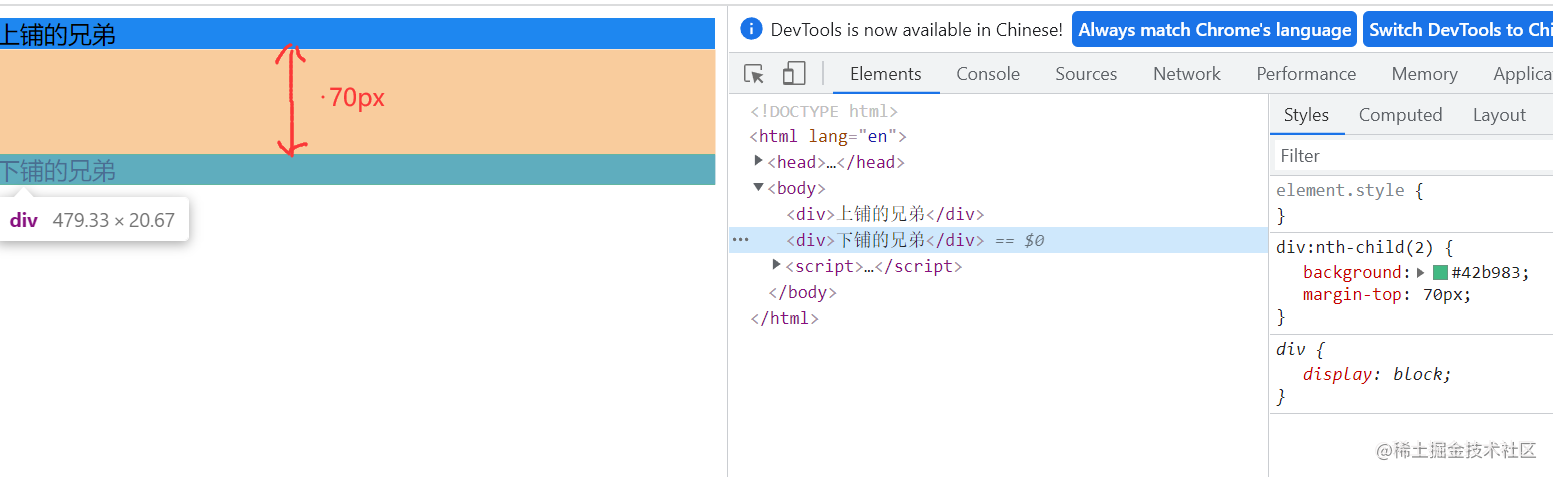Toggle the device toolbar icon

tap(794, 74)
